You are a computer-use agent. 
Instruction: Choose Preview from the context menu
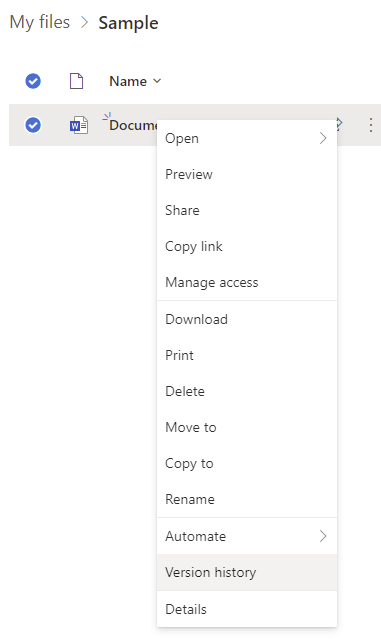point(247,175)
